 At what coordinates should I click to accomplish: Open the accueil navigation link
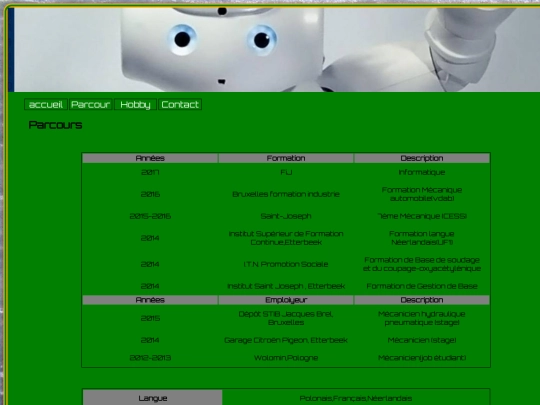(46, 104)
